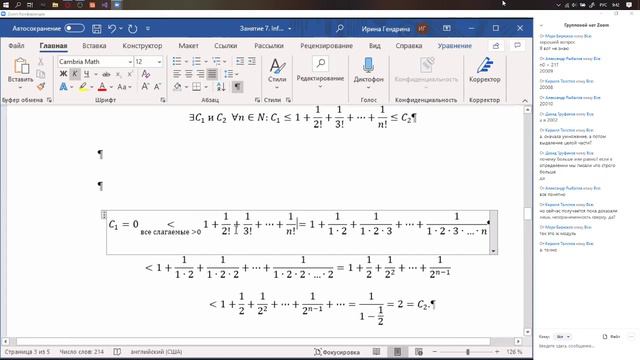Image resolution: width=640 pixels, height=360 pixels.
Task: Justify the paragraph text
Action: point(212,74)
